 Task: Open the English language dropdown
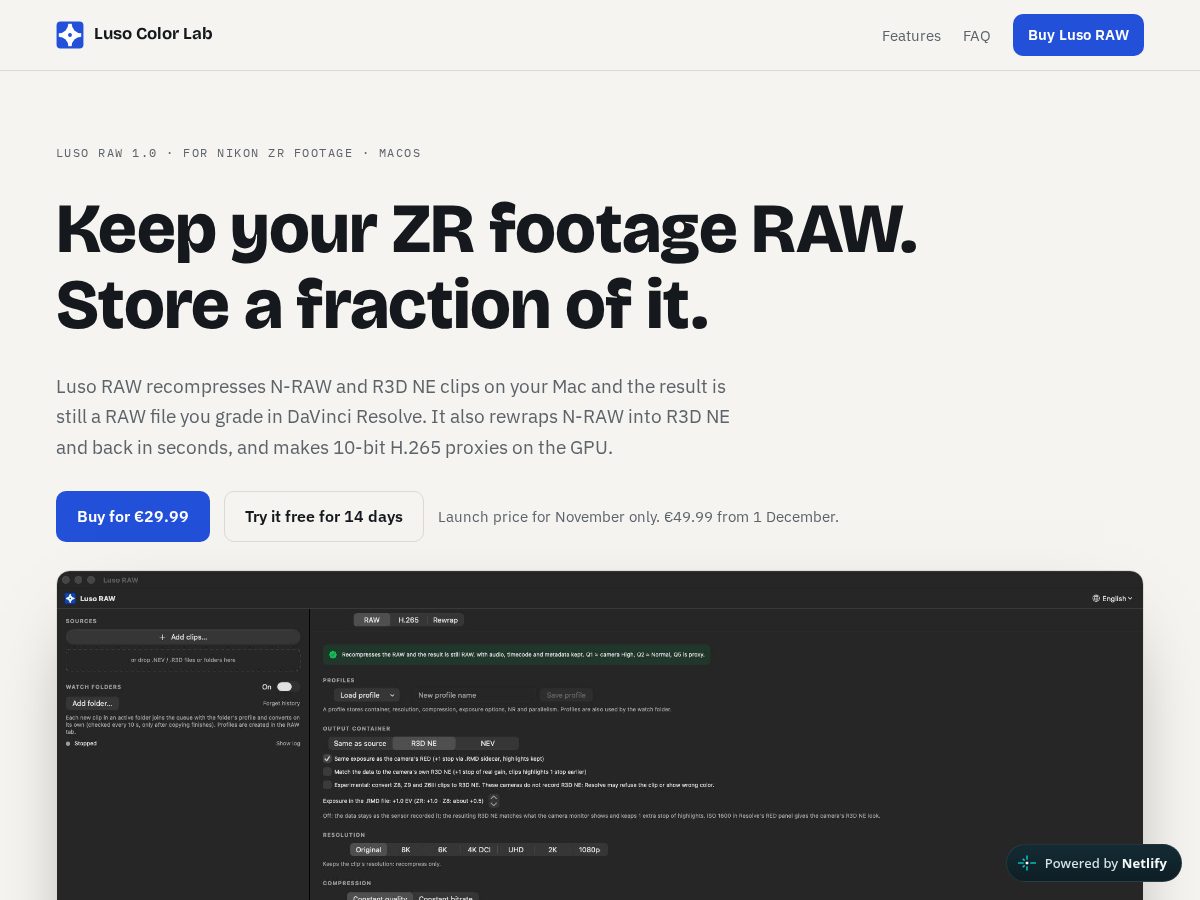tap(1113, 598)
